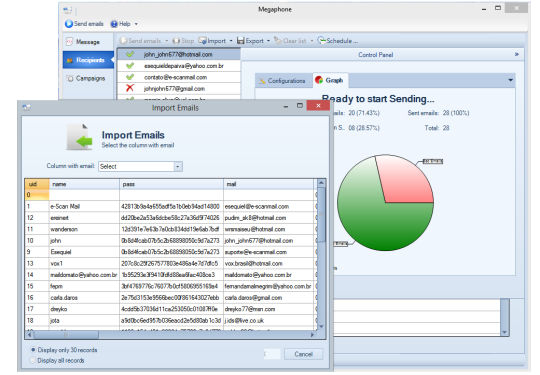540x375 pixels.
Task: Click the down arrow of the Megaphone log scrollbar
Action: (505, 332)
